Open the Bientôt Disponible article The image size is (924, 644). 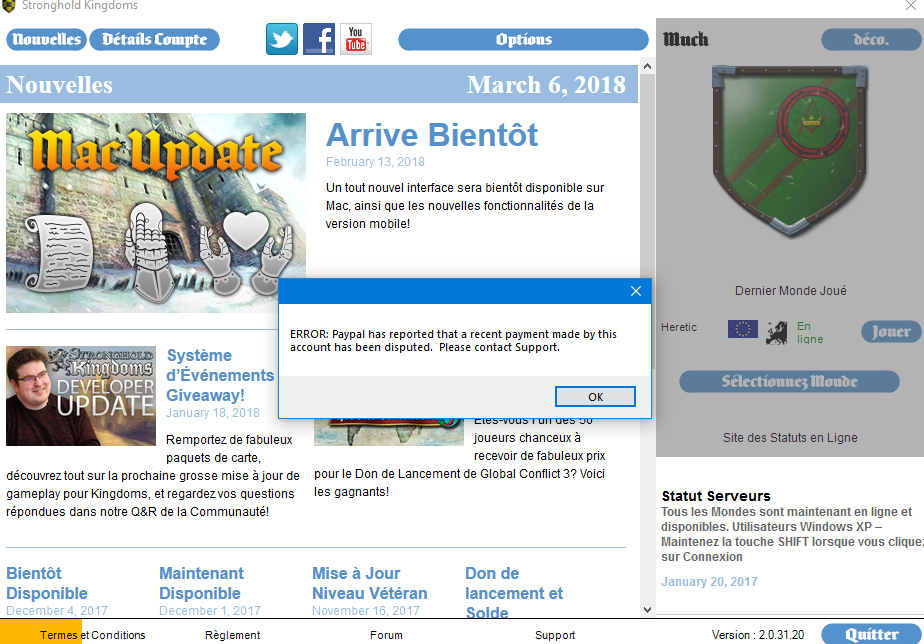[47, 583]
